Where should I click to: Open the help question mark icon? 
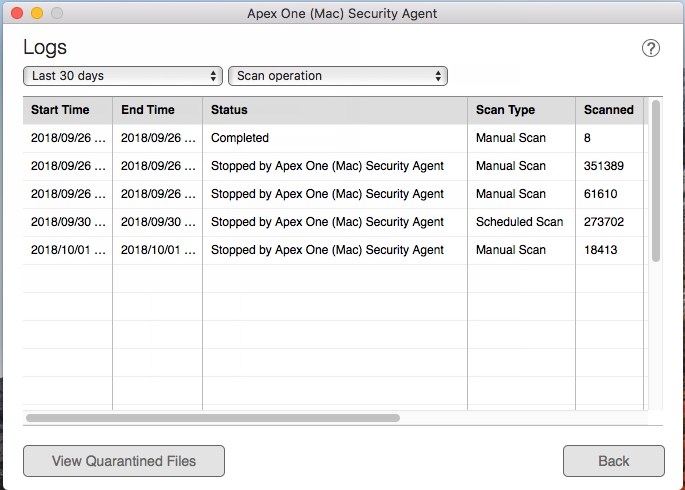click(x=651, y=48)
